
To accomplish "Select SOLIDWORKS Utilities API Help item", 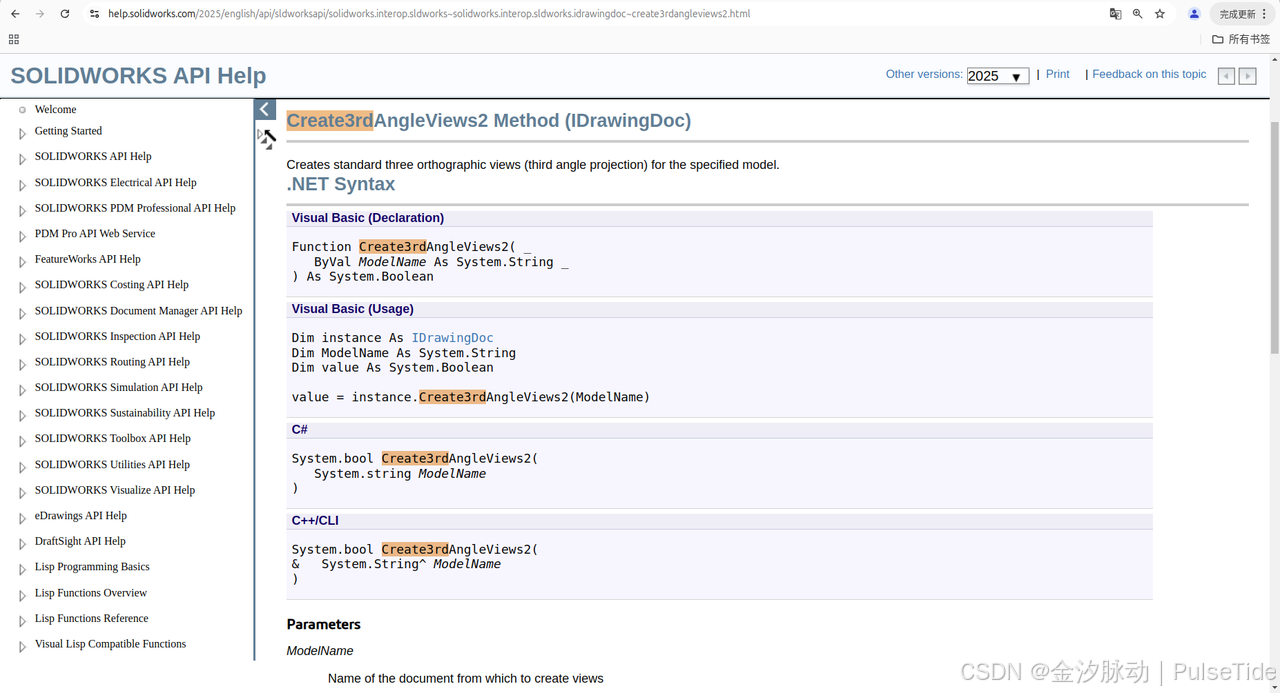I will 112,465.
